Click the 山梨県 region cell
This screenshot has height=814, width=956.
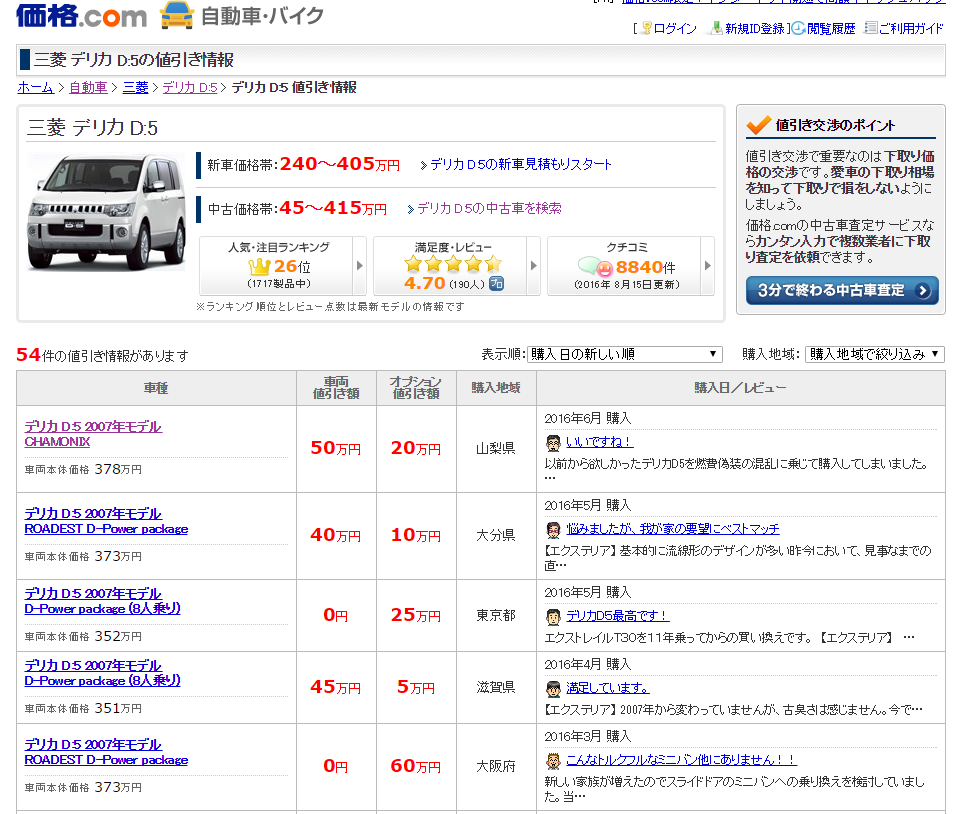496,449
